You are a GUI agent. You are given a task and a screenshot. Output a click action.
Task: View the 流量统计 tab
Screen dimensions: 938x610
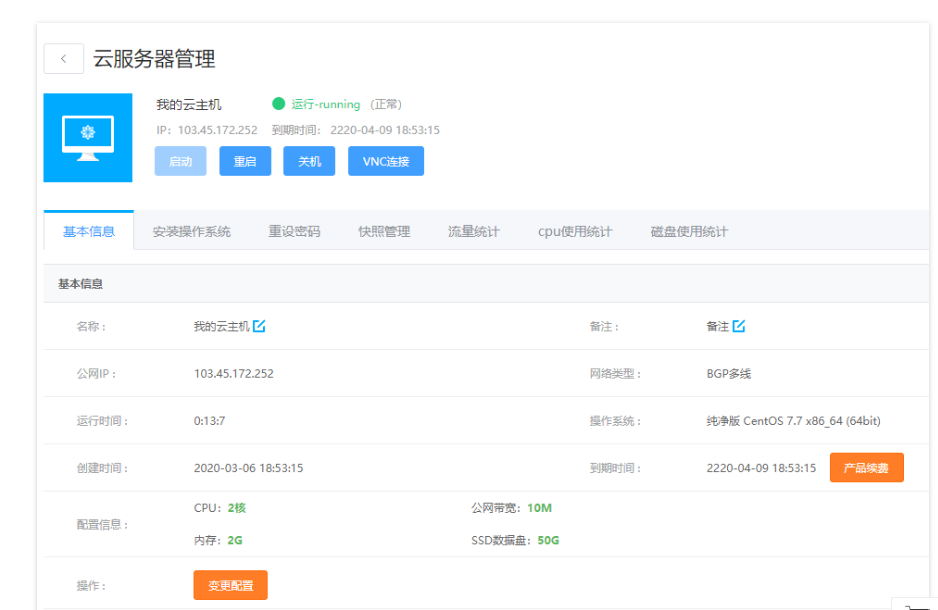pos(474,232)
